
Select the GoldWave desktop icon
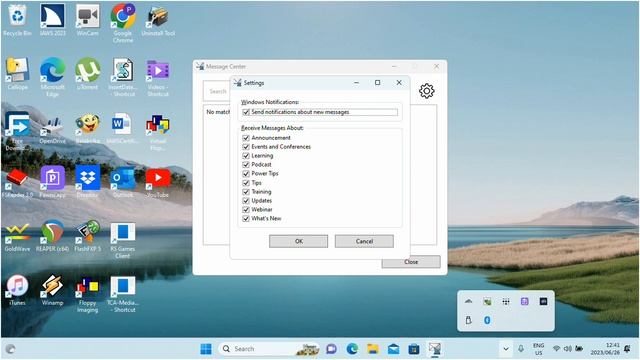18,236
